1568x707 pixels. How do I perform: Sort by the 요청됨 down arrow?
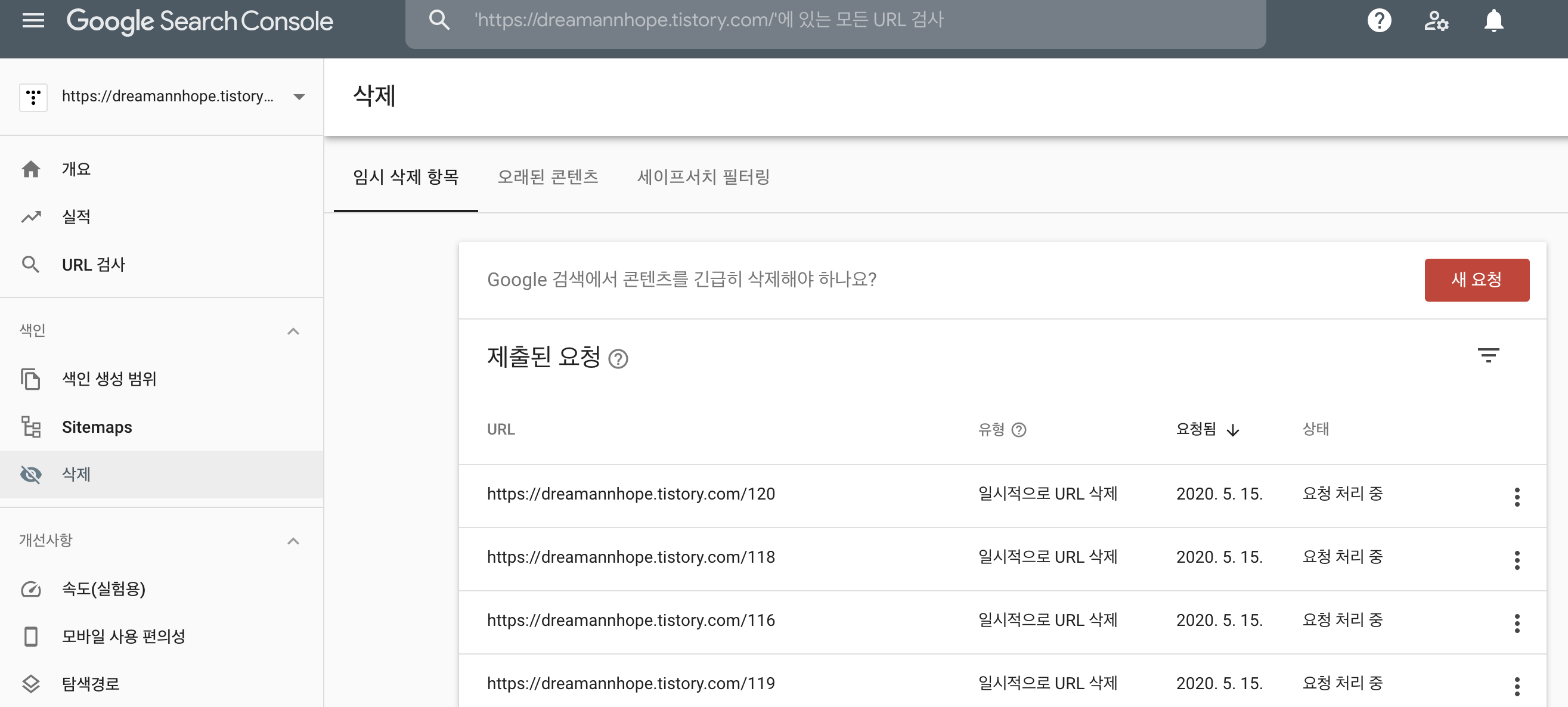pos(1232,430)
